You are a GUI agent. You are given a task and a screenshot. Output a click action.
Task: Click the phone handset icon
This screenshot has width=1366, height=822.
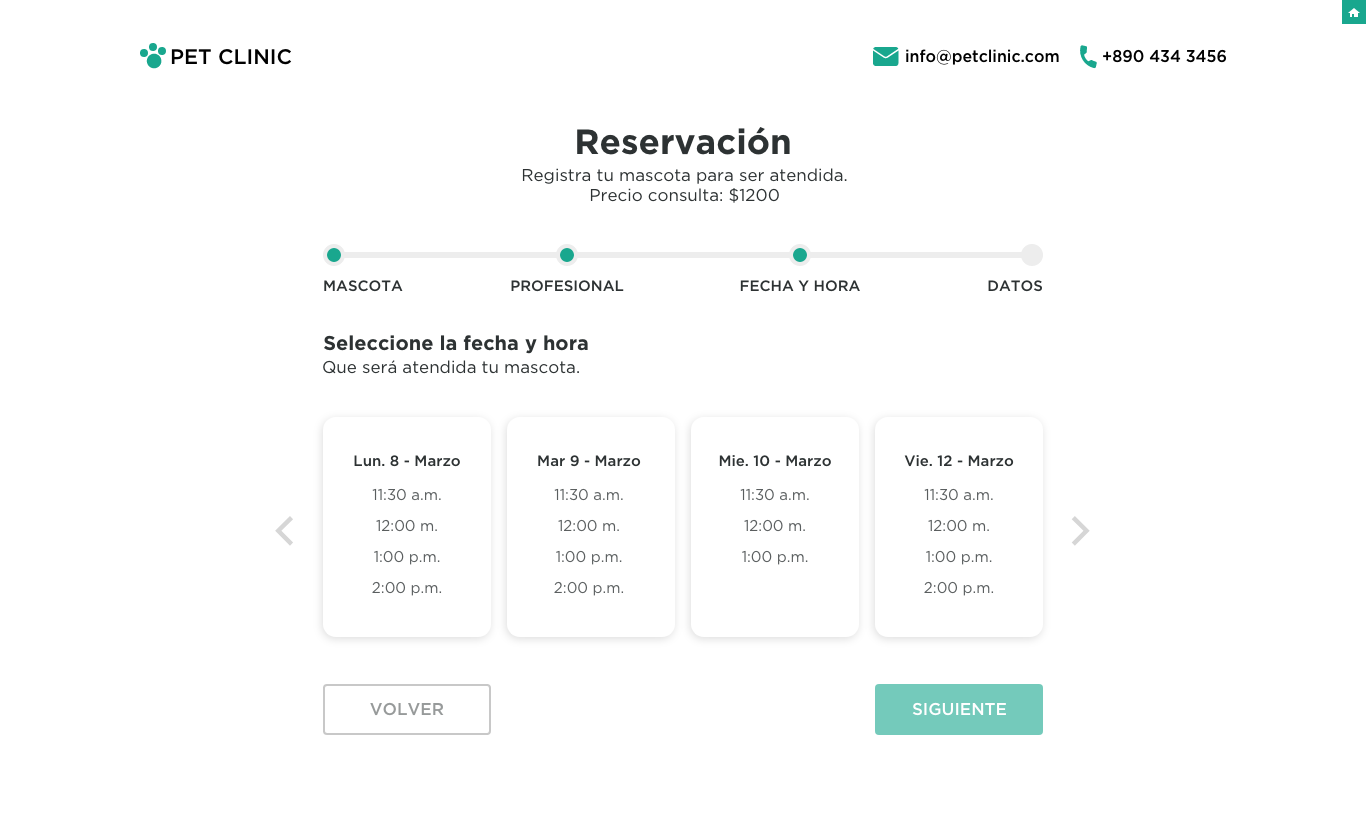tap(1088, 57)
